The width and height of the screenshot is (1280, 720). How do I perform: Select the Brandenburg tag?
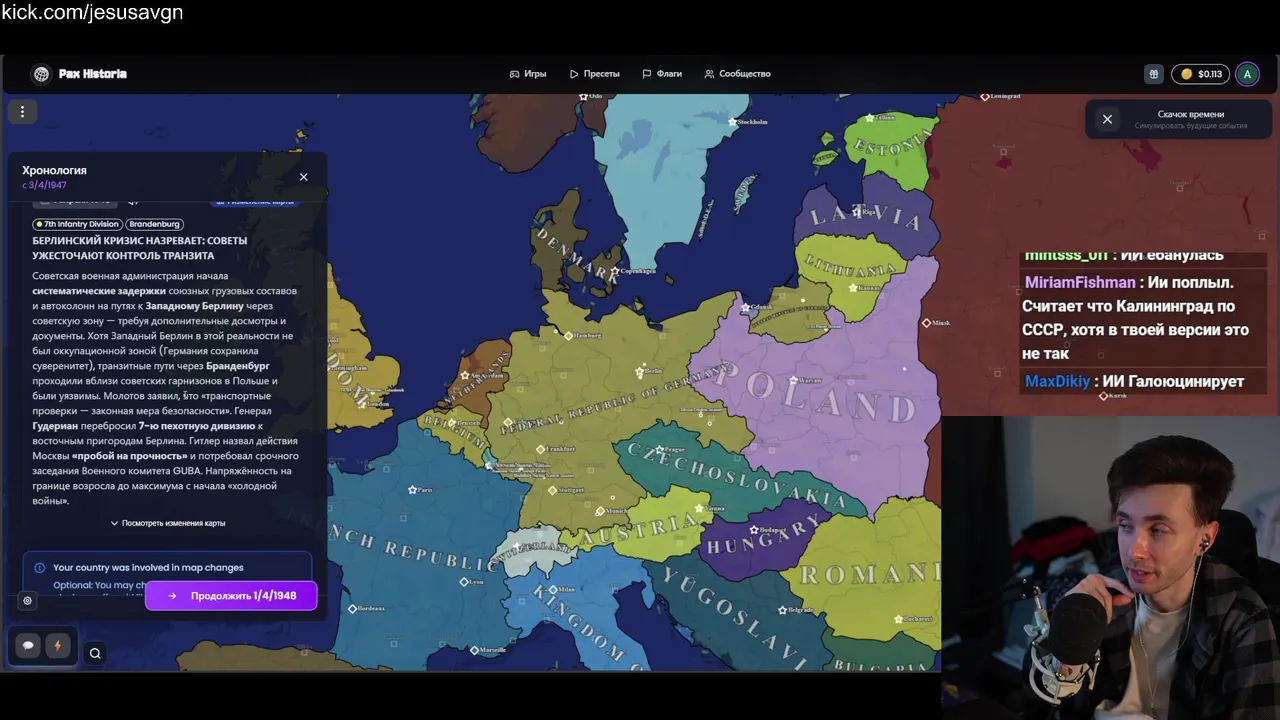click(154, 224)
